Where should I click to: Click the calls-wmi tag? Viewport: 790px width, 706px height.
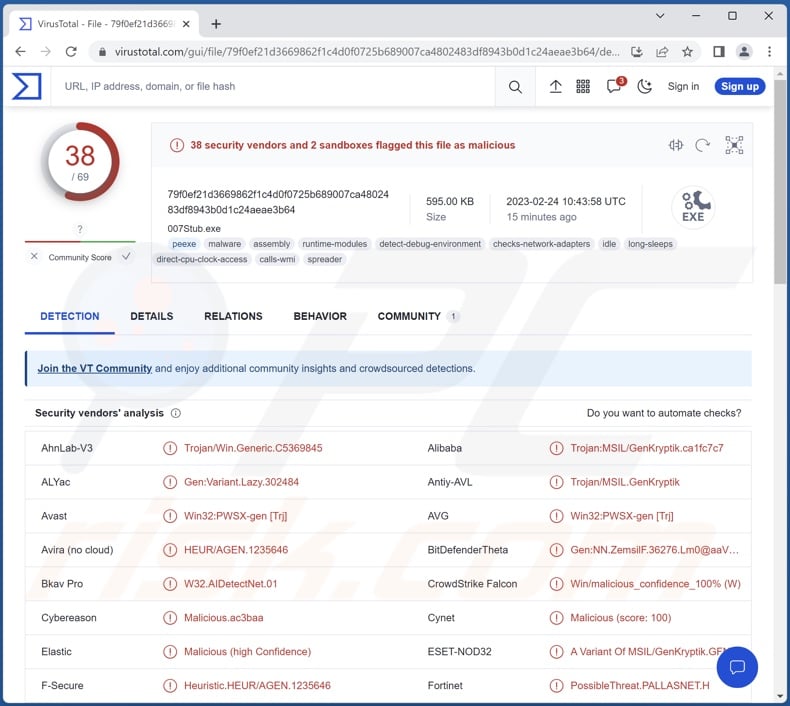[277, 259]
